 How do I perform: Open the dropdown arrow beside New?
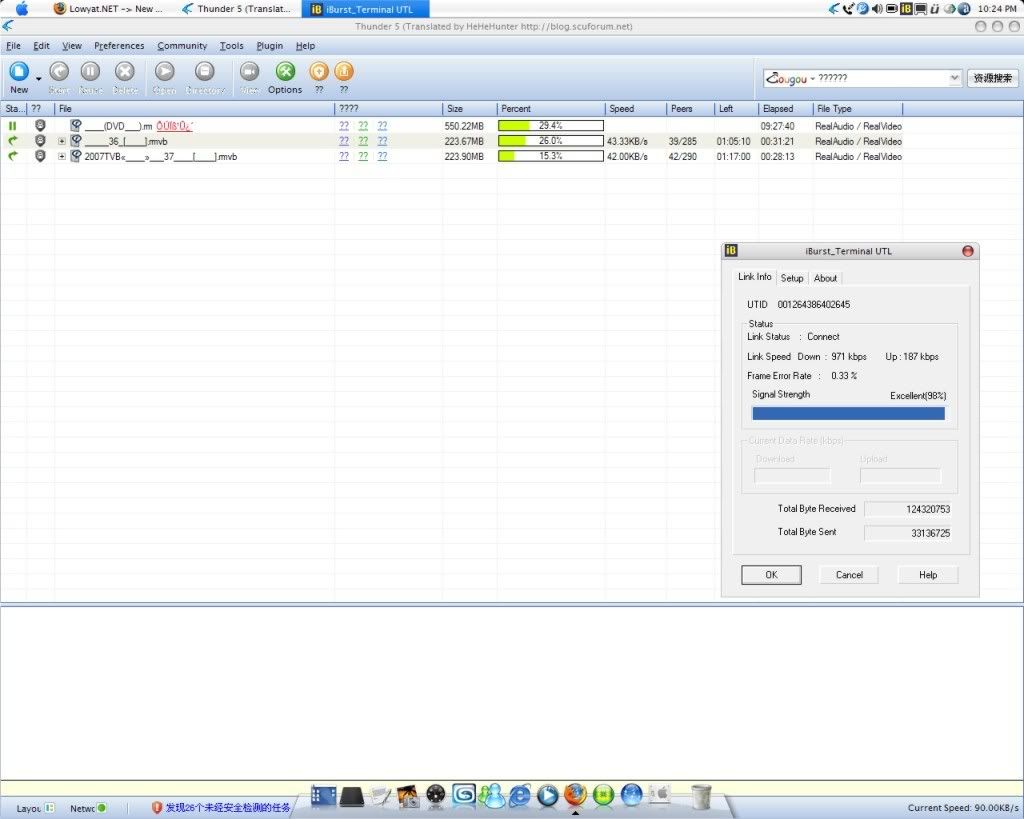(x=39, y=78)
